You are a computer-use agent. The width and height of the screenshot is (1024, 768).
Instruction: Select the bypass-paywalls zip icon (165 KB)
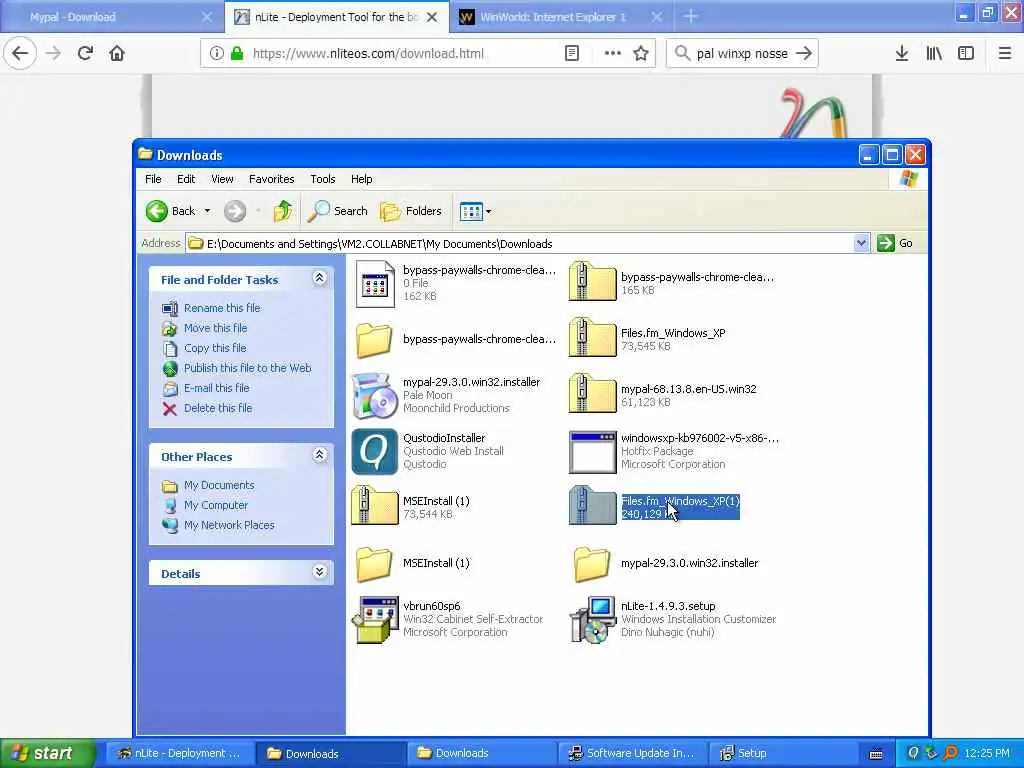pos(592,281)
